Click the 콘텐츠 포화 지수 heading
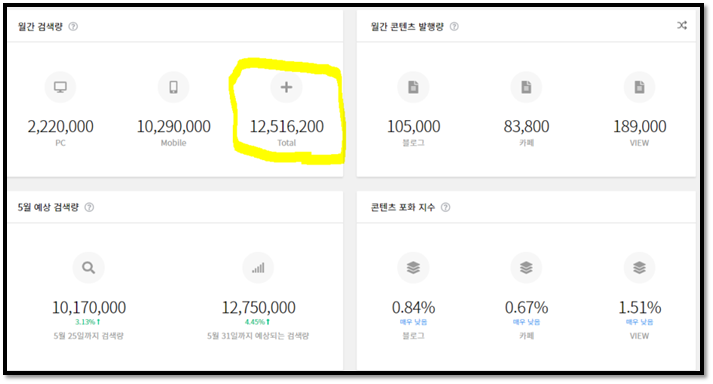Screen dimensions: 713x384 click(403, 207)
